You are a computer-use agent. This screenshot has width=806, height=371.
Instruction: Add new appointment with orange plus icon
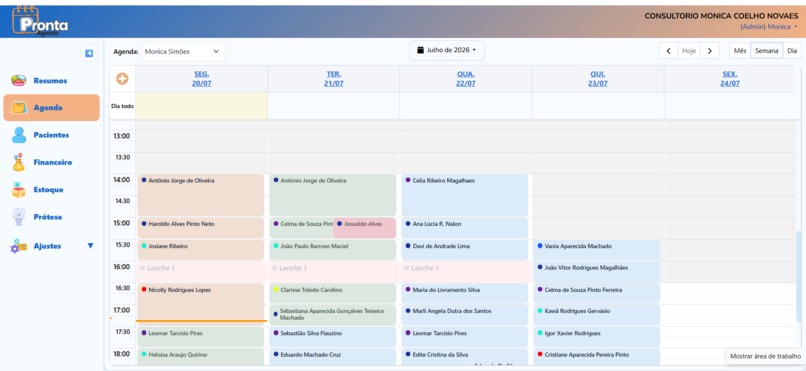(x=122, y=79)
